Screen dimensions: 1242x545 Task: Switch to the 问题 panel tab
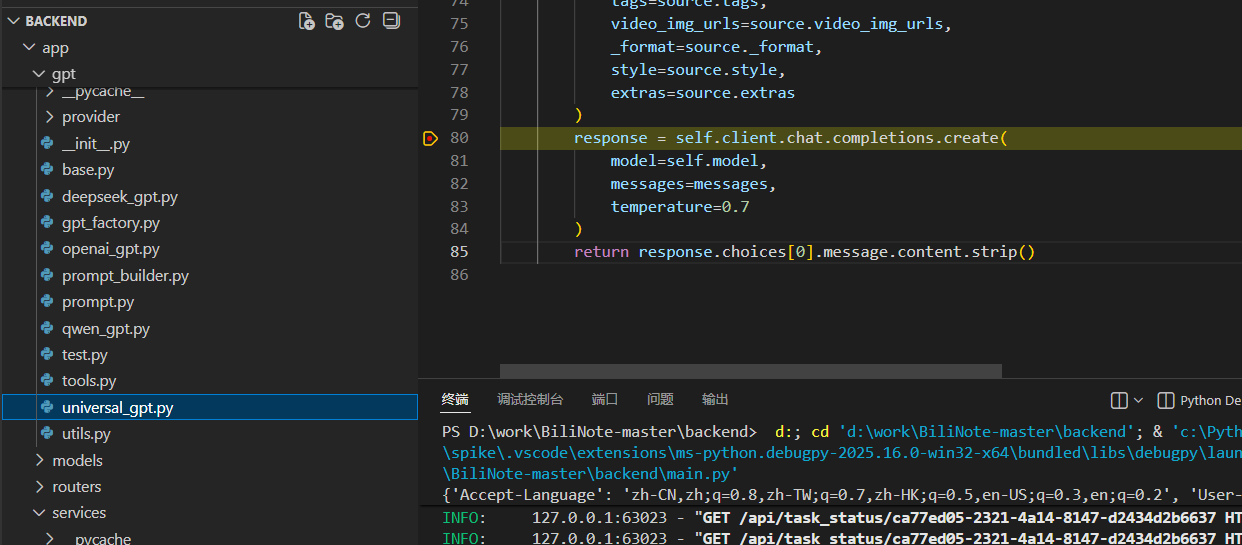pyautogui.click(x=660, y=399)
